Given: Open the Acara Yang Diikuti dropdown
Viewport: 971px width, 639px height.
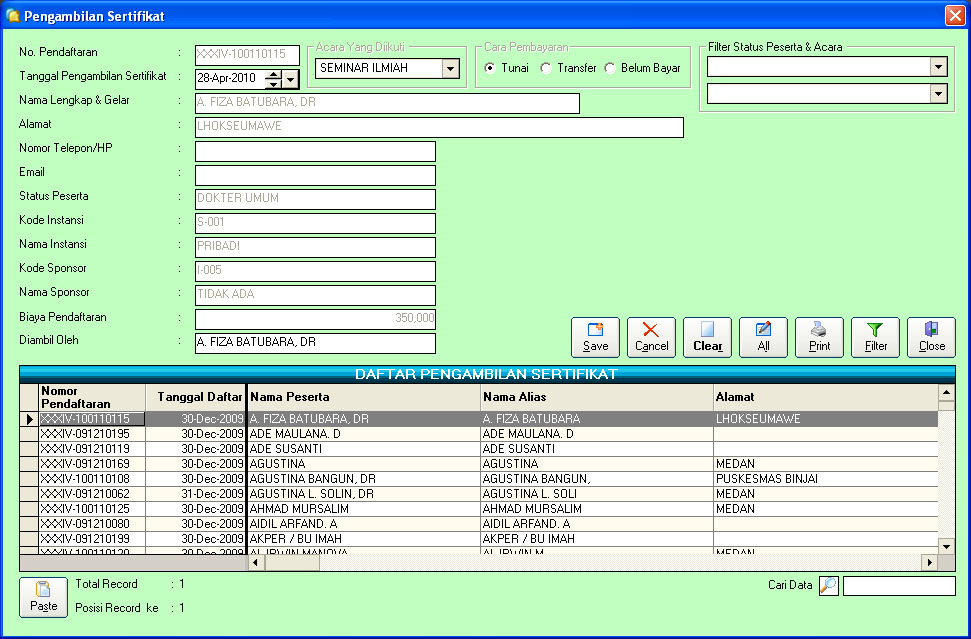Looking at the screenshot, I should (x=450, y=68).
